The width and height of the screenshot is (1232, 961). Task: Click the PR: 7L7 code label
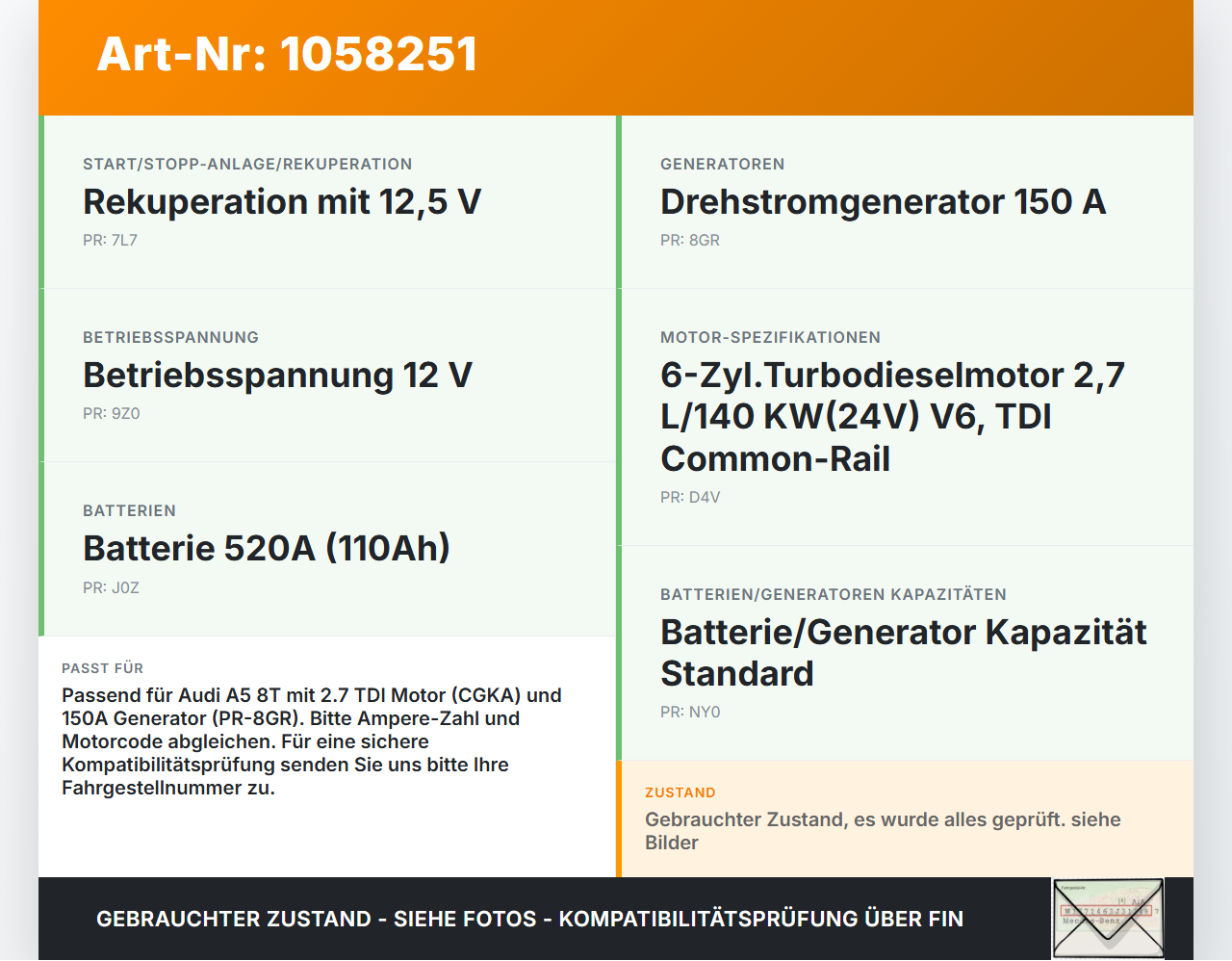click(x=110, y=241)
